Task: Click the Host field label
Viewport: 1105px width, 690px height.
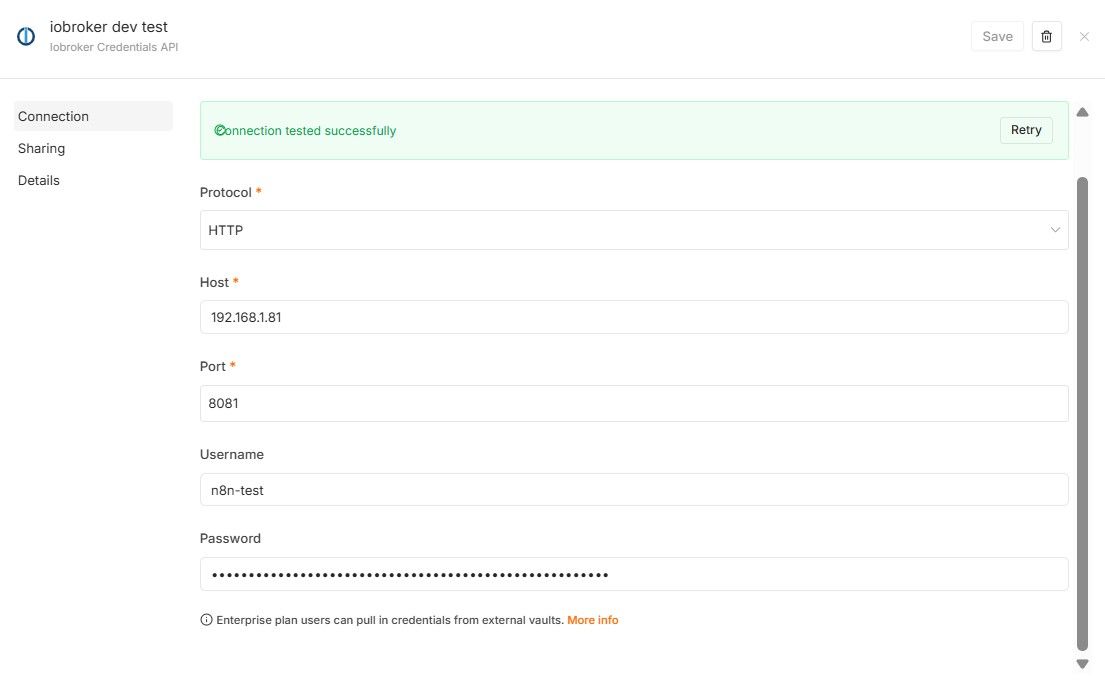Action: [214, 283]
